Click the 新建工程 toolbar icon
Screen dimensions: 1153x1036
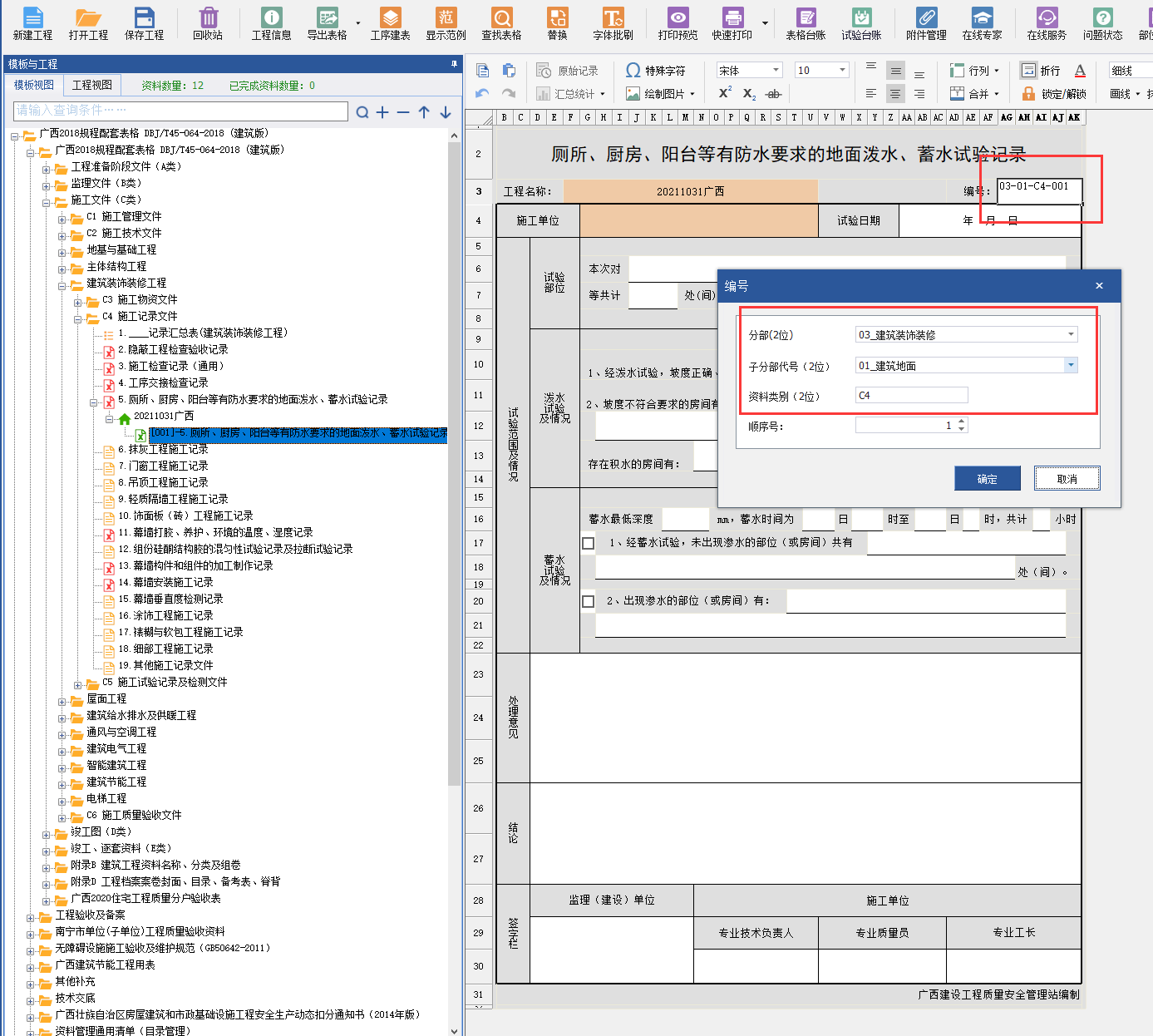coord(32,23)
